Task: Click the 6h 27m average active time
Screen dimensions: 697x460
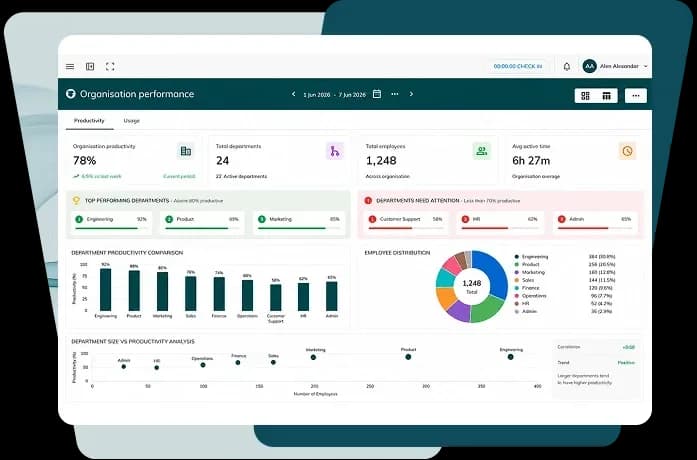Action: [531, 160]
